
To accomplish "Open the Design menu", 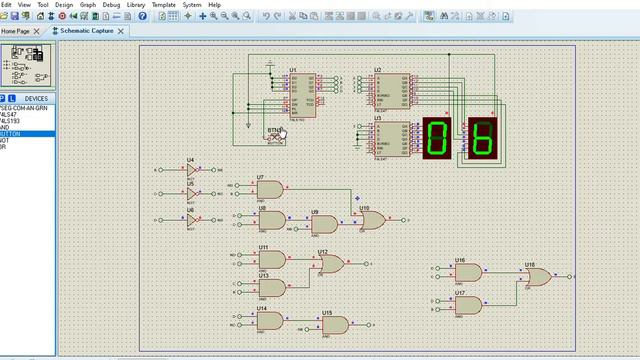I will tap(64, 5).
